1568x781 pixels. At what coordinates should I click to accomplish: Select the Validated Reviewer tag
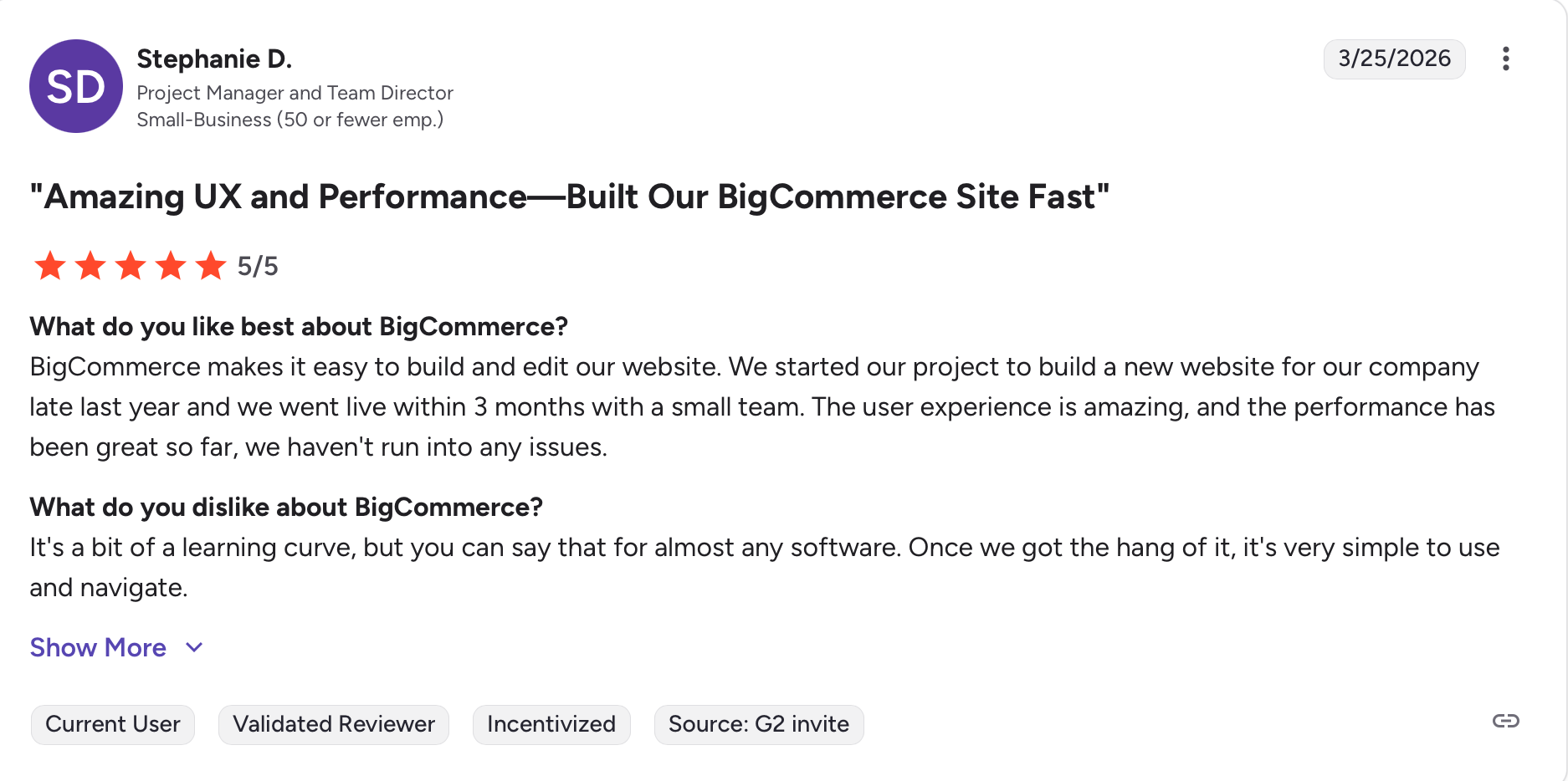[334, 724]
